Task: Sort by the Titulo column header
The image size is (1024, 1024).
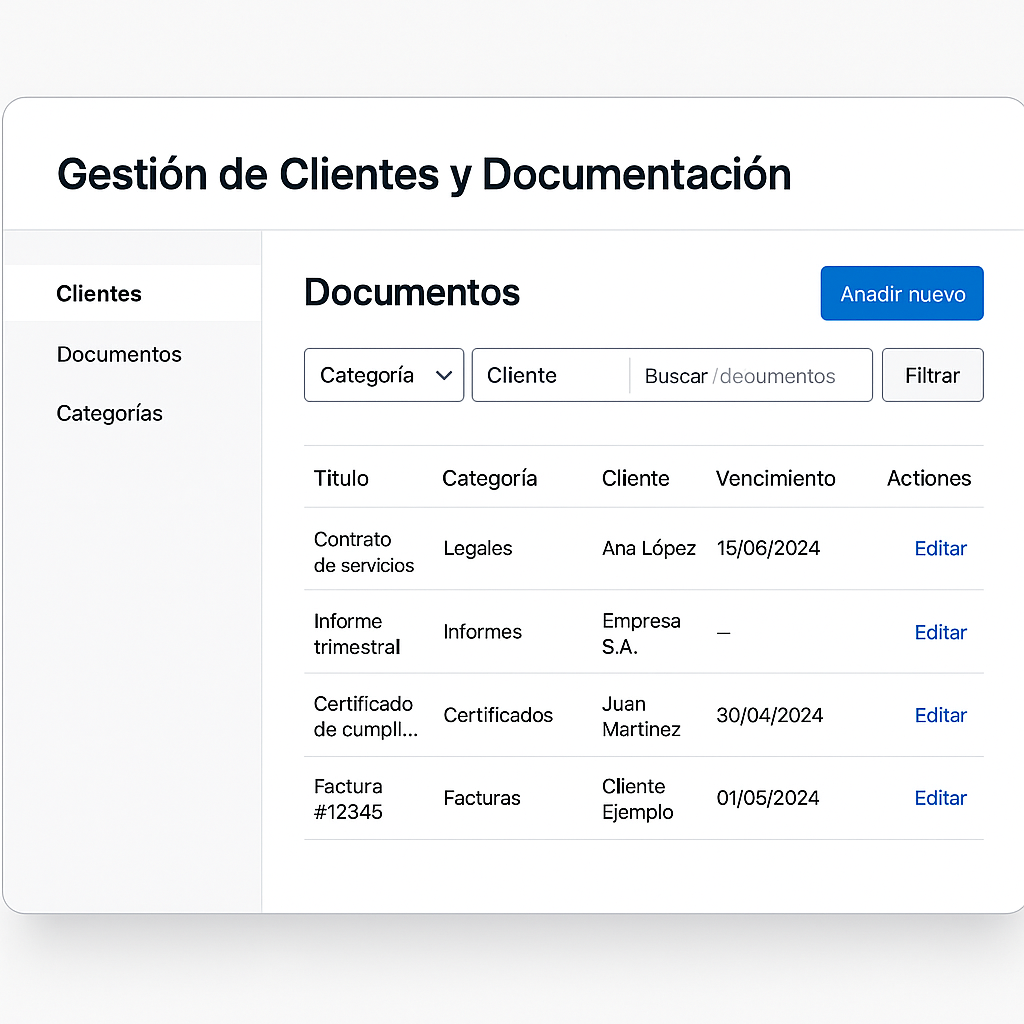Action: (x=341, y=478)
